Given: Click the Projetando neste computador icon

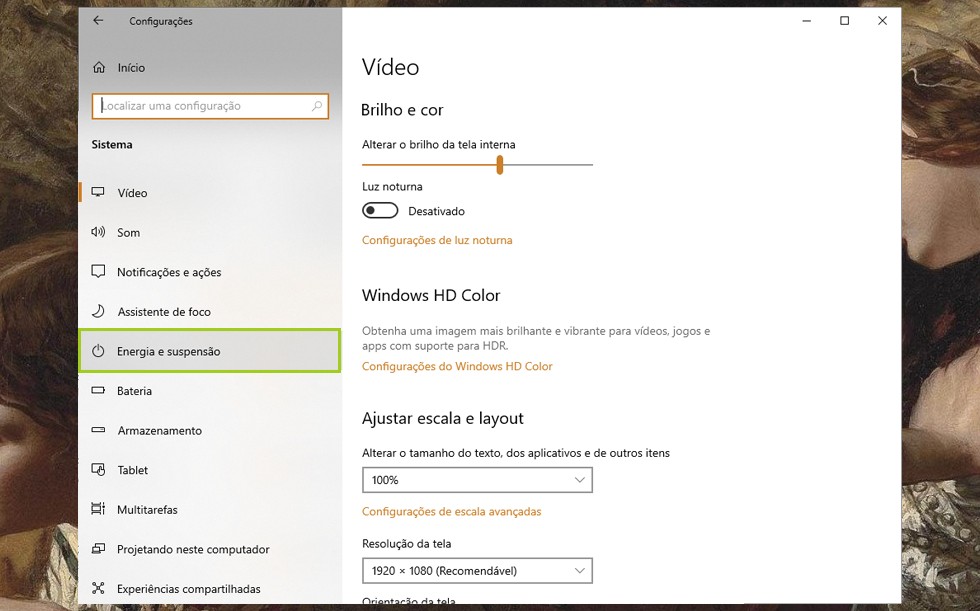Looking at the screenshot, I should click(x=98, y=549).
